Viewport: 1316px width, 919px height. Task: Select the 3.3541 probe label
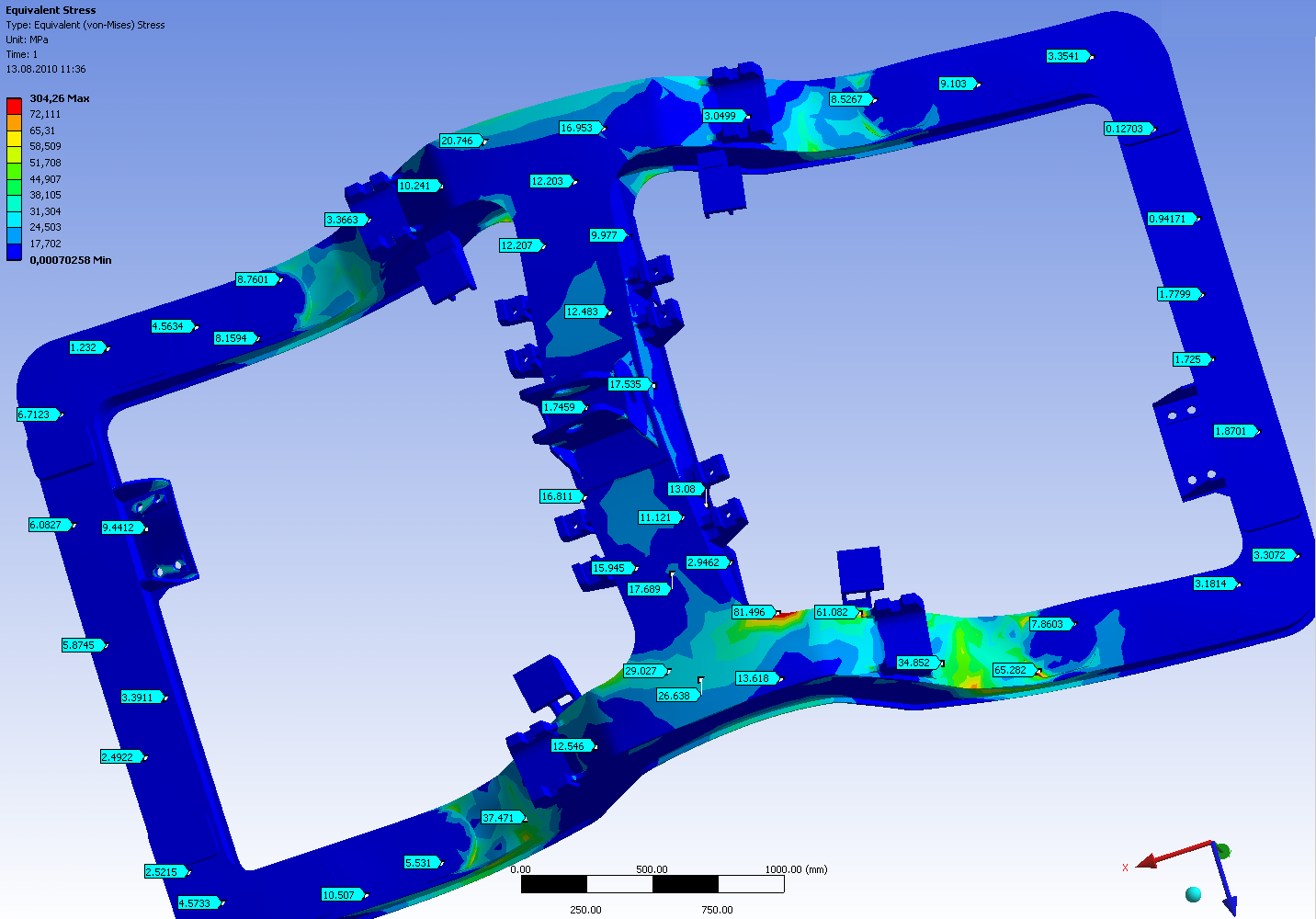point(1067,56)
